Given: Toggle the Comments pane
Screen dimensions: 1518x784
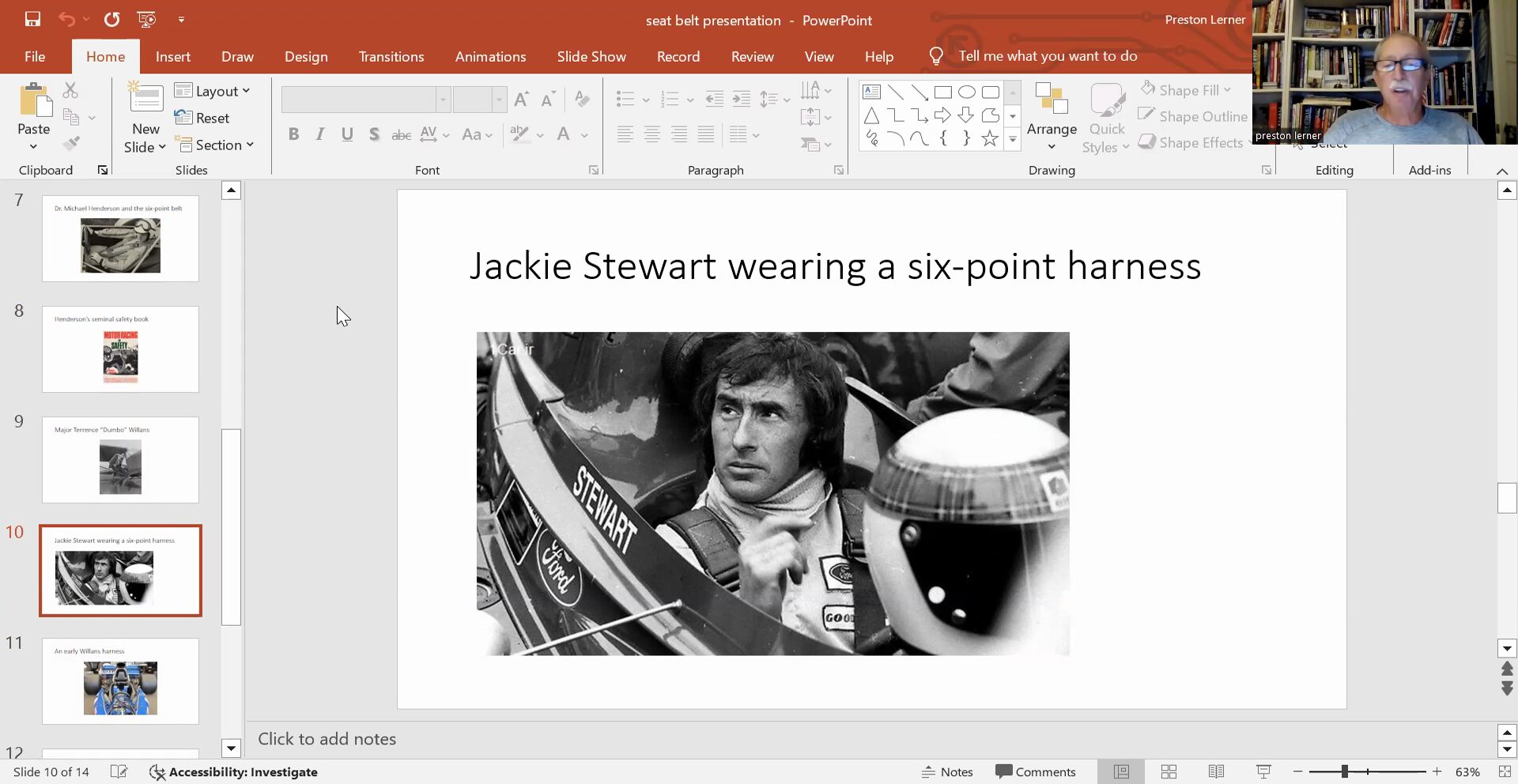Looking at the screenshot, I should click(x=1036, y=771).
